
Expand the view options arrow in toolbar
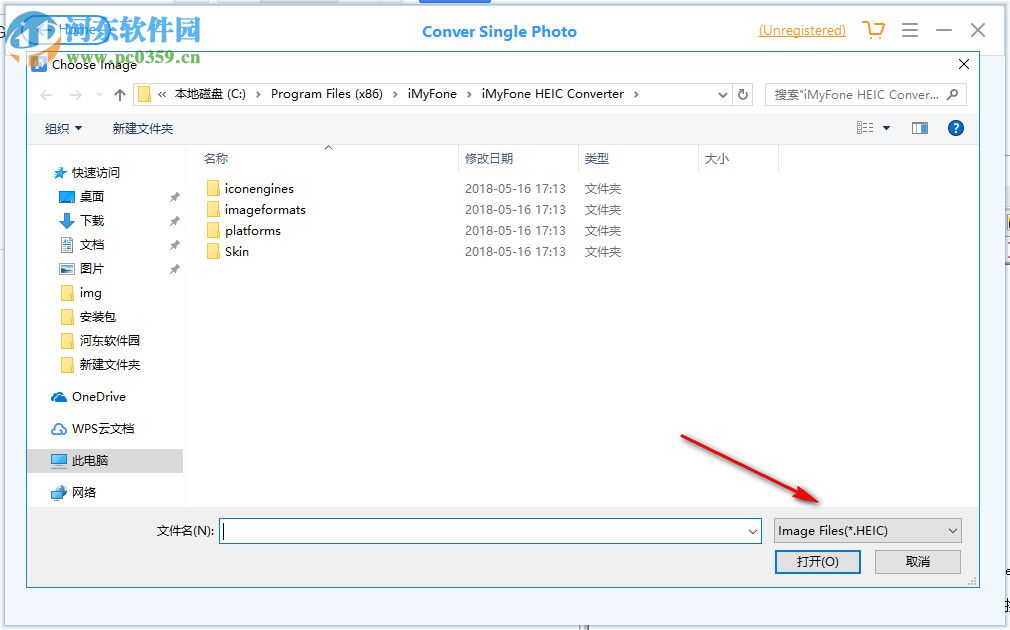pos(886,128)
